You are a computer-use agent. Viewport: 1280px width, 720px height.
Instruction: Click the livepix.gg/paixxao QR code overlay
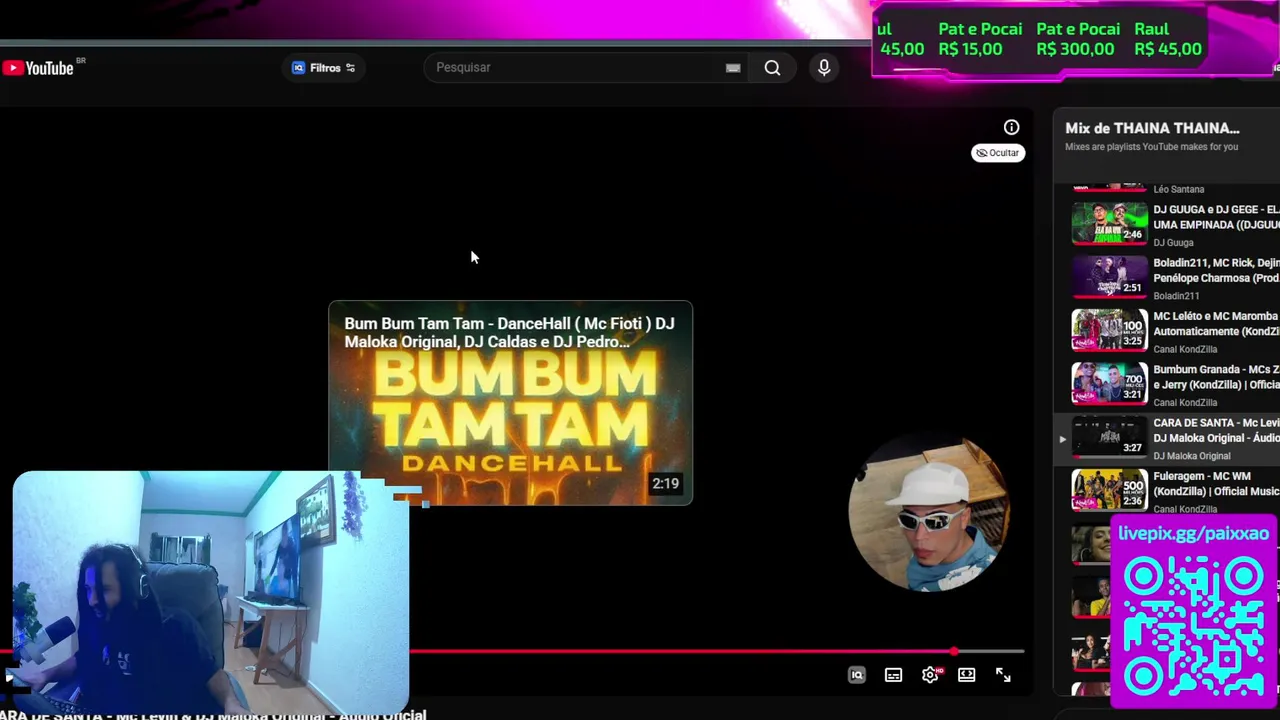(1194, 612)
